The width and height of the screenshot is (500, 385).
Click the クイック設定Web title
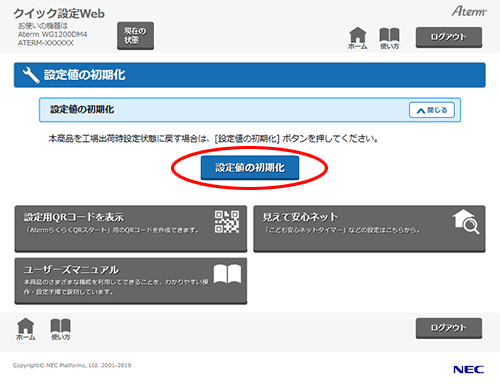[x=59, y=13]
